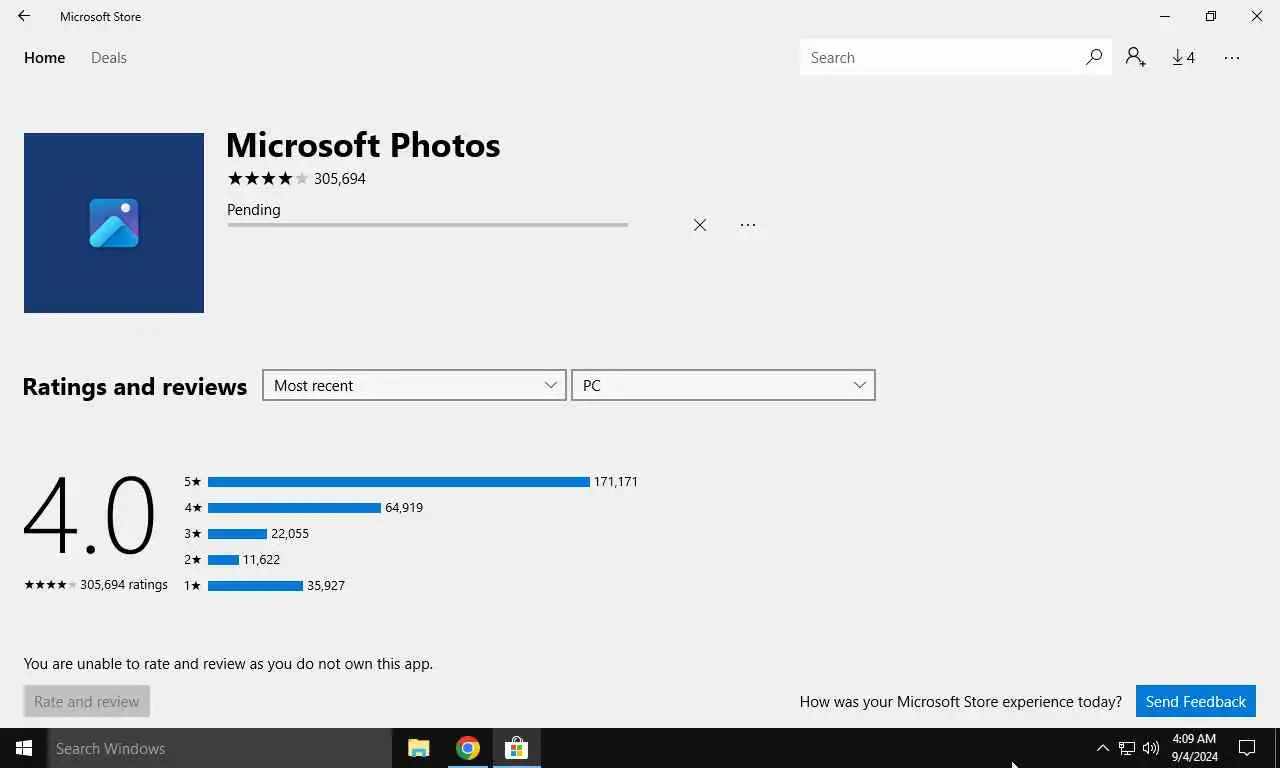Image resolution: width=1280 pixels, height=768 pixels.
Task: Open the See more menu in header
Action: [1232, 58]
